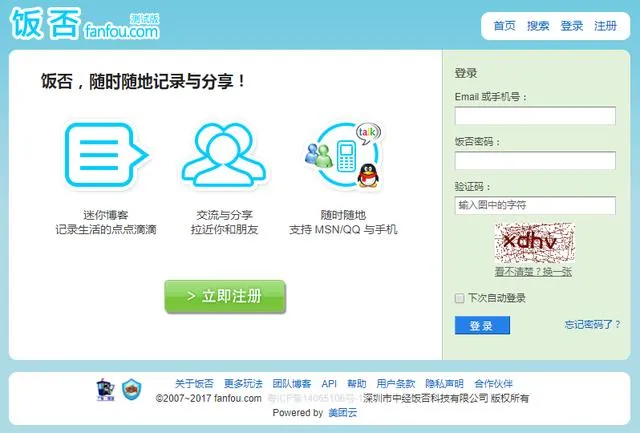
Task: Open the 隐私声明 footer link
Action: (444, 384)
